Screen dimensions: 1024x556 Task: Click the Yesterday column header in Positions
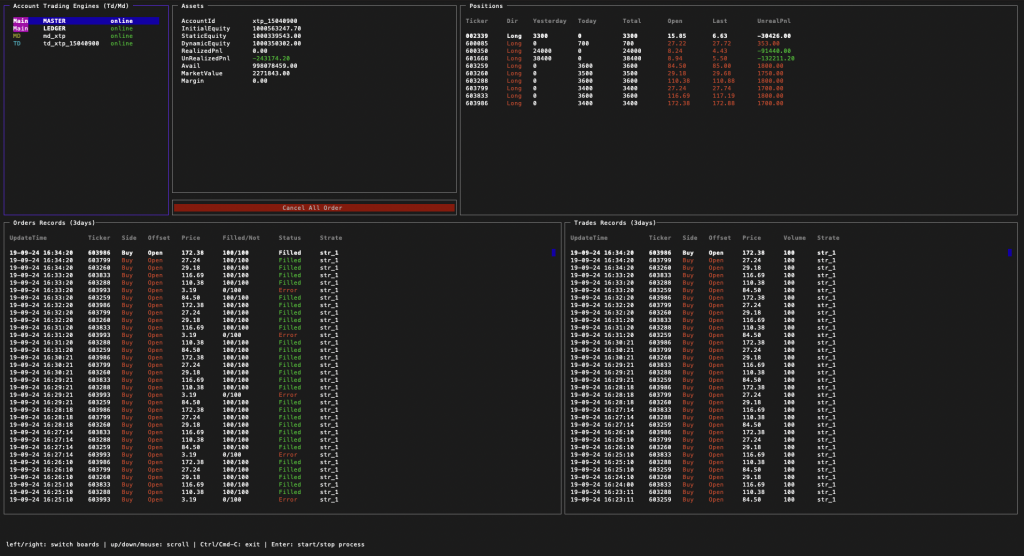click(x=550, y=21)
